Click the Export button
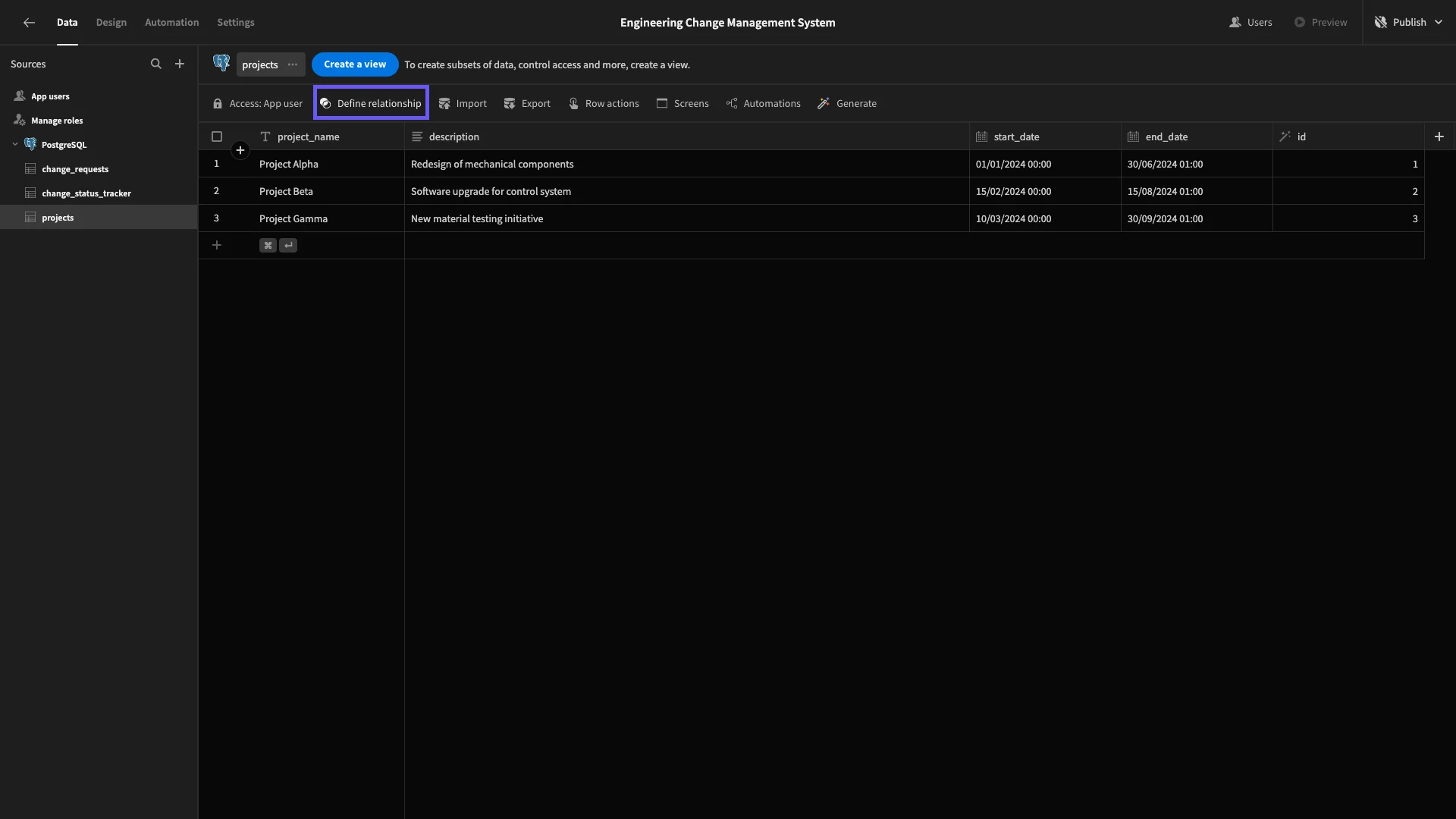 pyautogui.click(x=527, y=104)
